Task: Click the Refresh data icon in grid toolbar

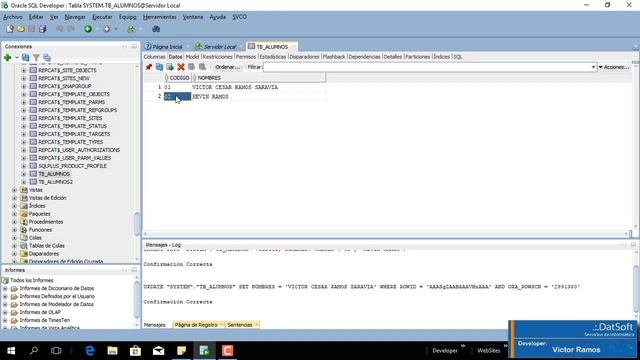Action: (159, 67)
